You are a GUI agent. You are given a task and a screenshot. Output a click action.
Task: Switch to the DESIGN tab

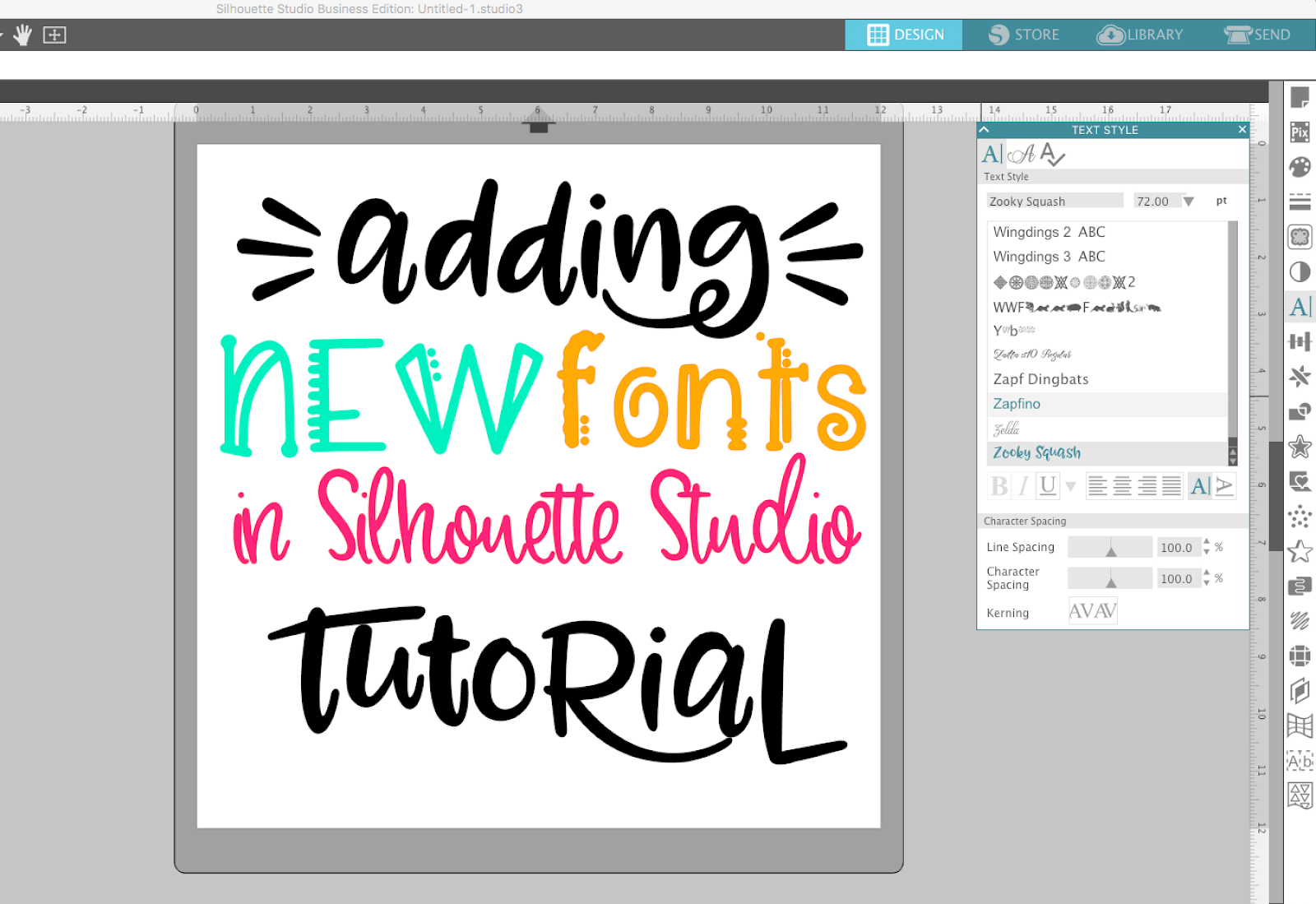click(904, 35)
